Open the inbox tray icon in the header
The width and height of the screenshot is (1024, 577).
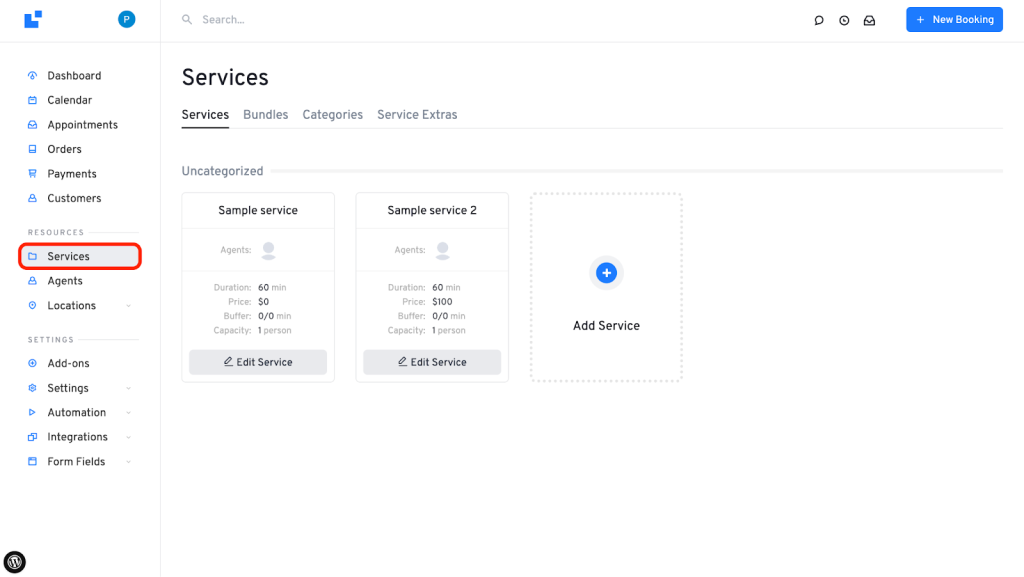(x=869, y=19)
